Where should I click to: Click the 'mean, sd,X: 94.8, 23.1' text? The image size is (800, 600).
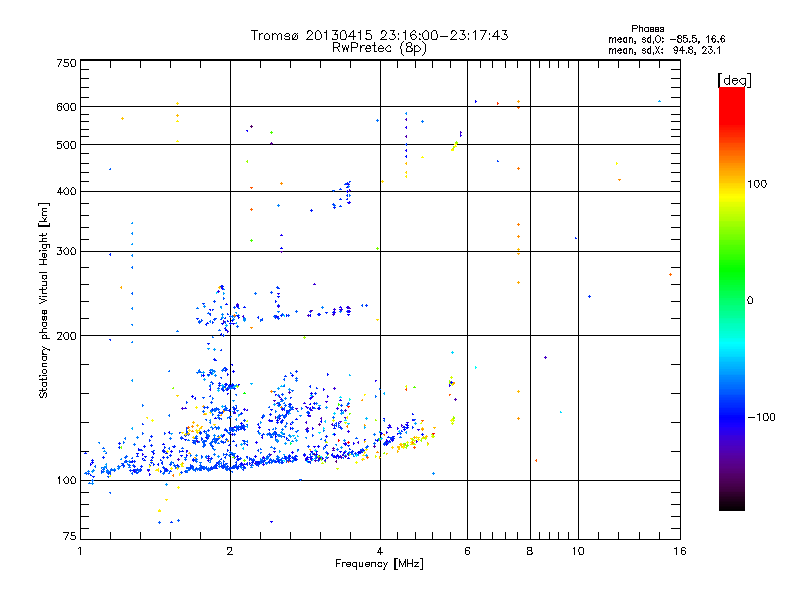click(x=664, y=50)
